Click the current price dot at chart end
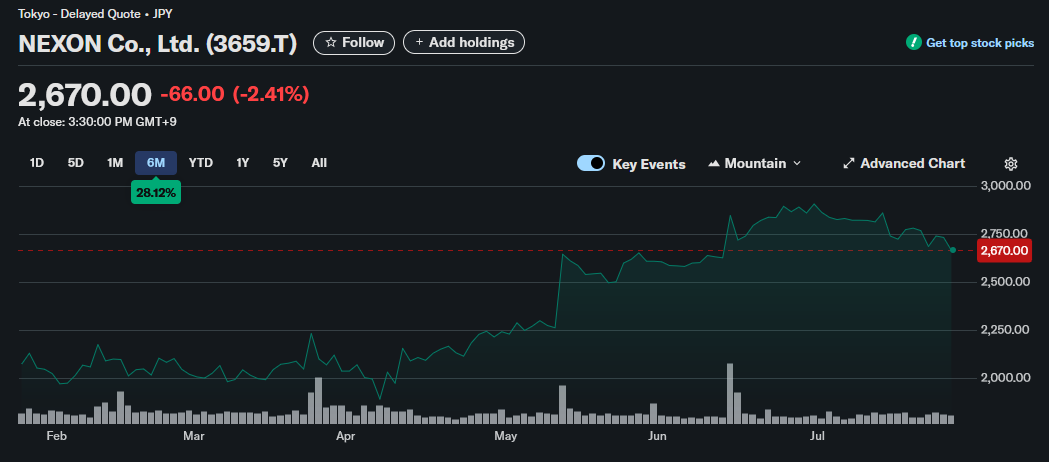The height and width of the screenshot is (462, 1049). 952,250
